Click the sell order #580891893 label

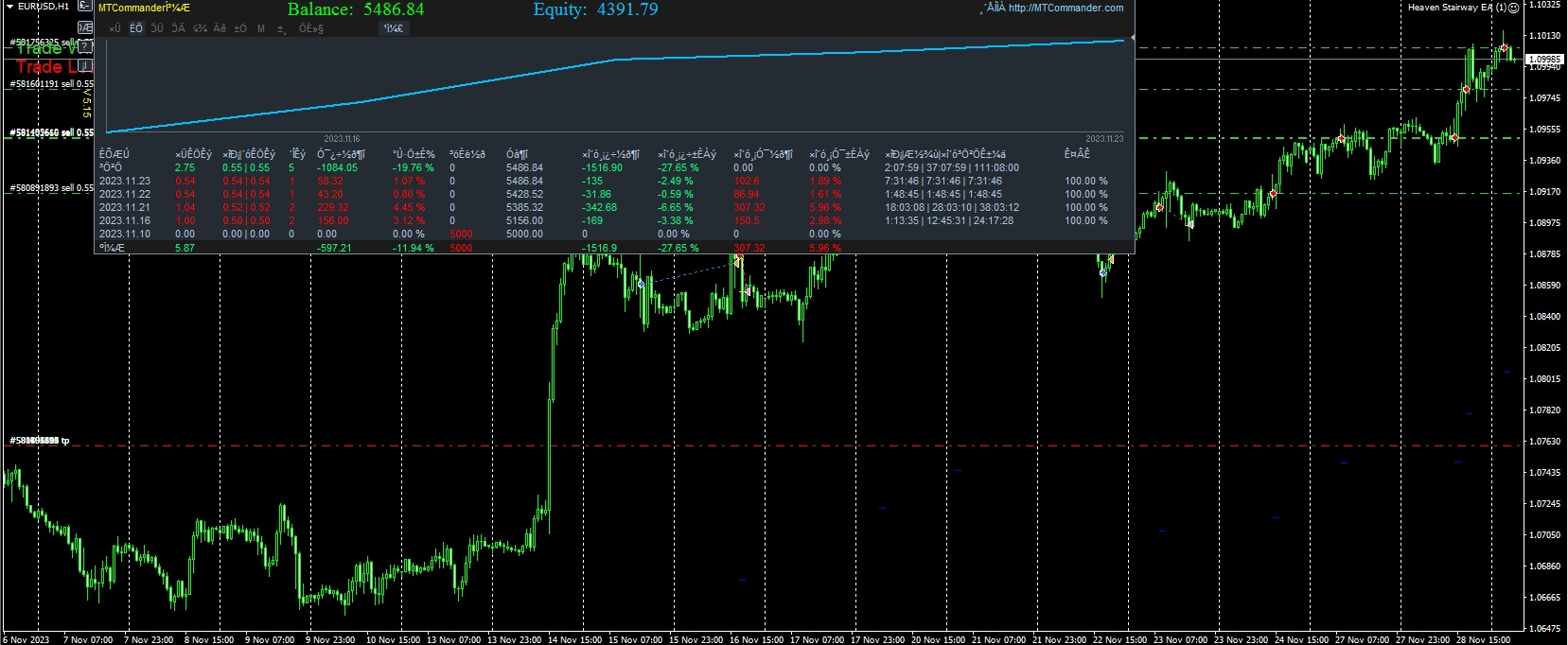point(51,188)
